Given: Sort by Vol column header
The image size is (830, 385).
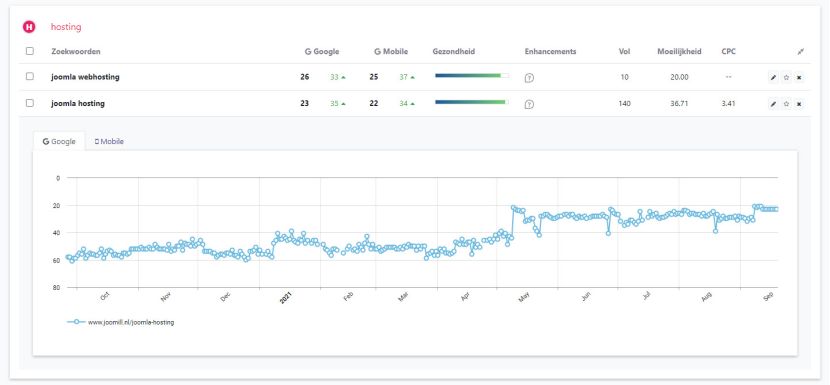Looking at the screenshot, I should (625, 51).
